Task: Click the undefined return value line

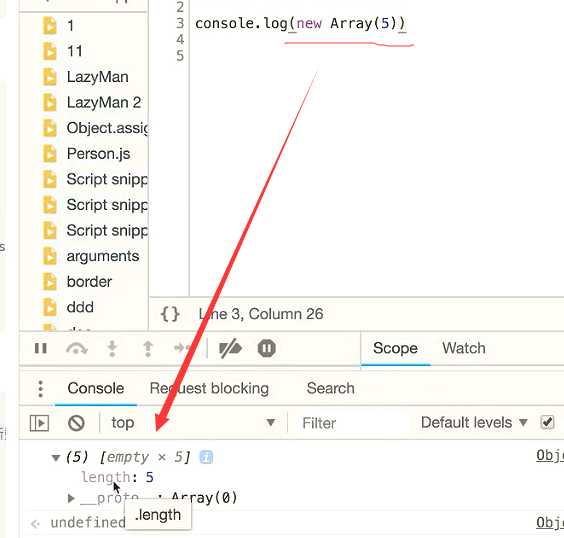Action: (87, 523)
